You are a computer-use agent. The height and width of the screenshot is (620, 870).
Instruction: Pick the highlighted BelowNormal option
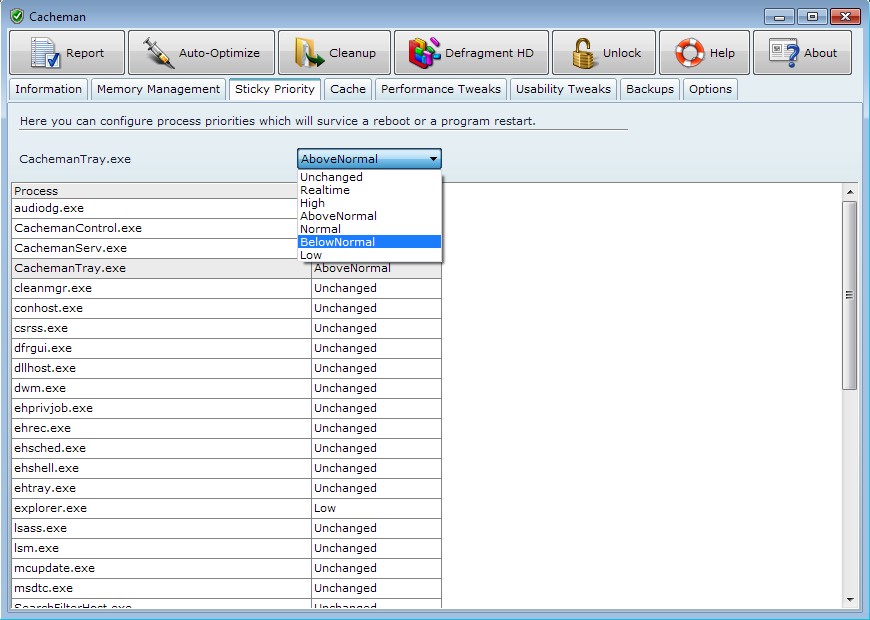pyautogui.click(x=370, y=242)
